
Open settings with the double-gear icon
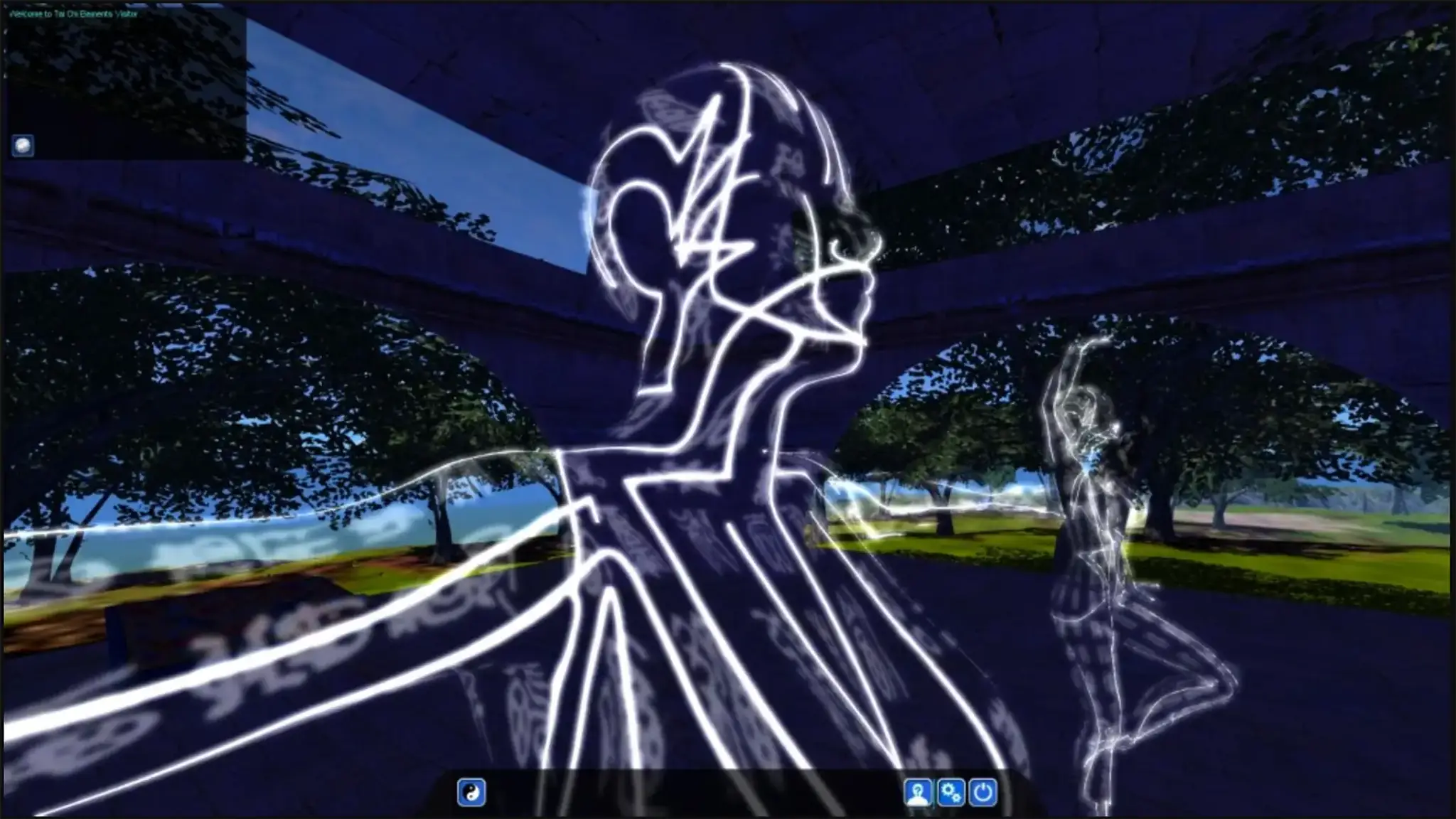click(951, 792)
